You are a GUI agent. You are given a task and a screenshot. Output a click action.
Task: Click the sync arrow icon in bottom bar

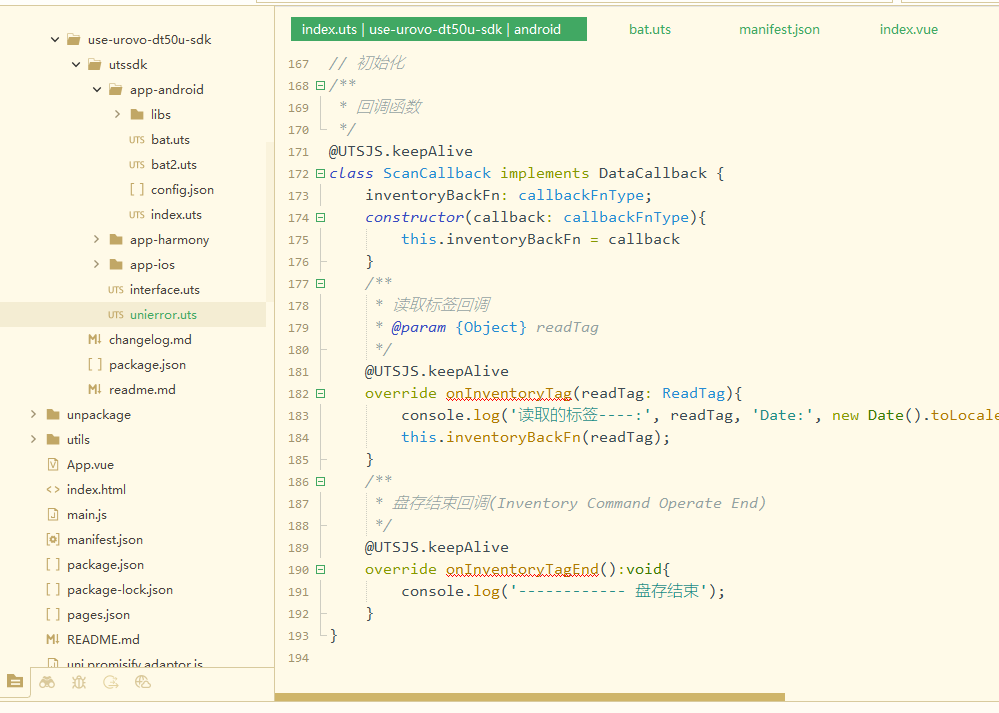coord(111,682)
